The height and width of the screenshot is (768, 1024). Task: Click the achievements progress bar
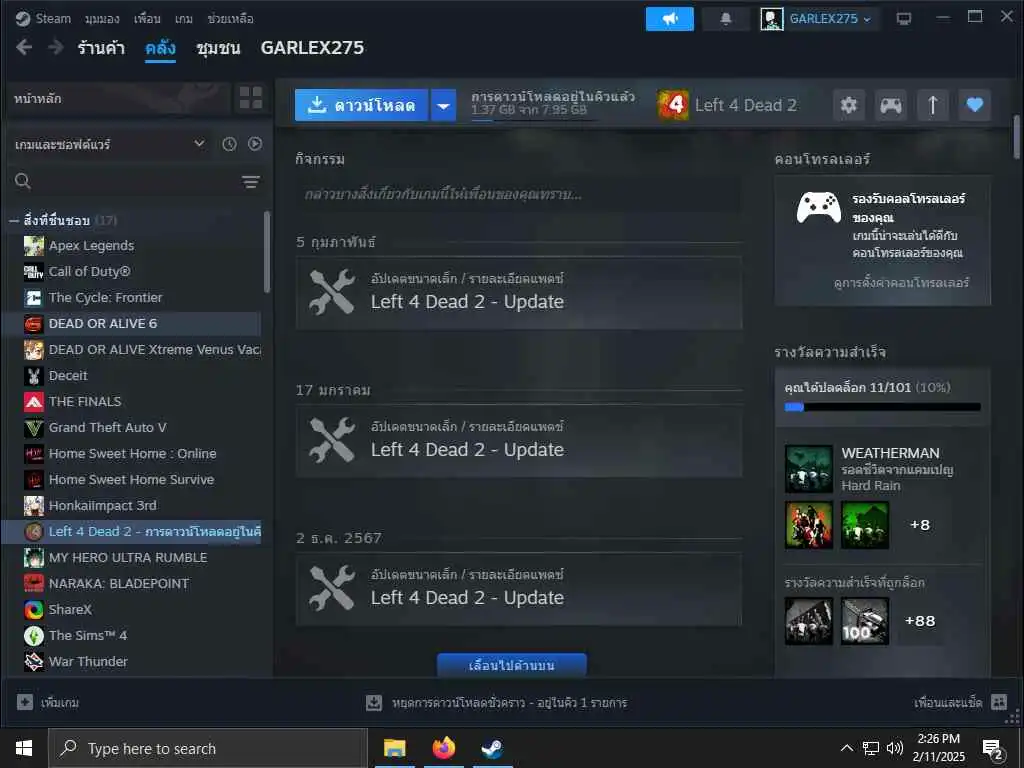pyautogui.click(x=882, y=407)
